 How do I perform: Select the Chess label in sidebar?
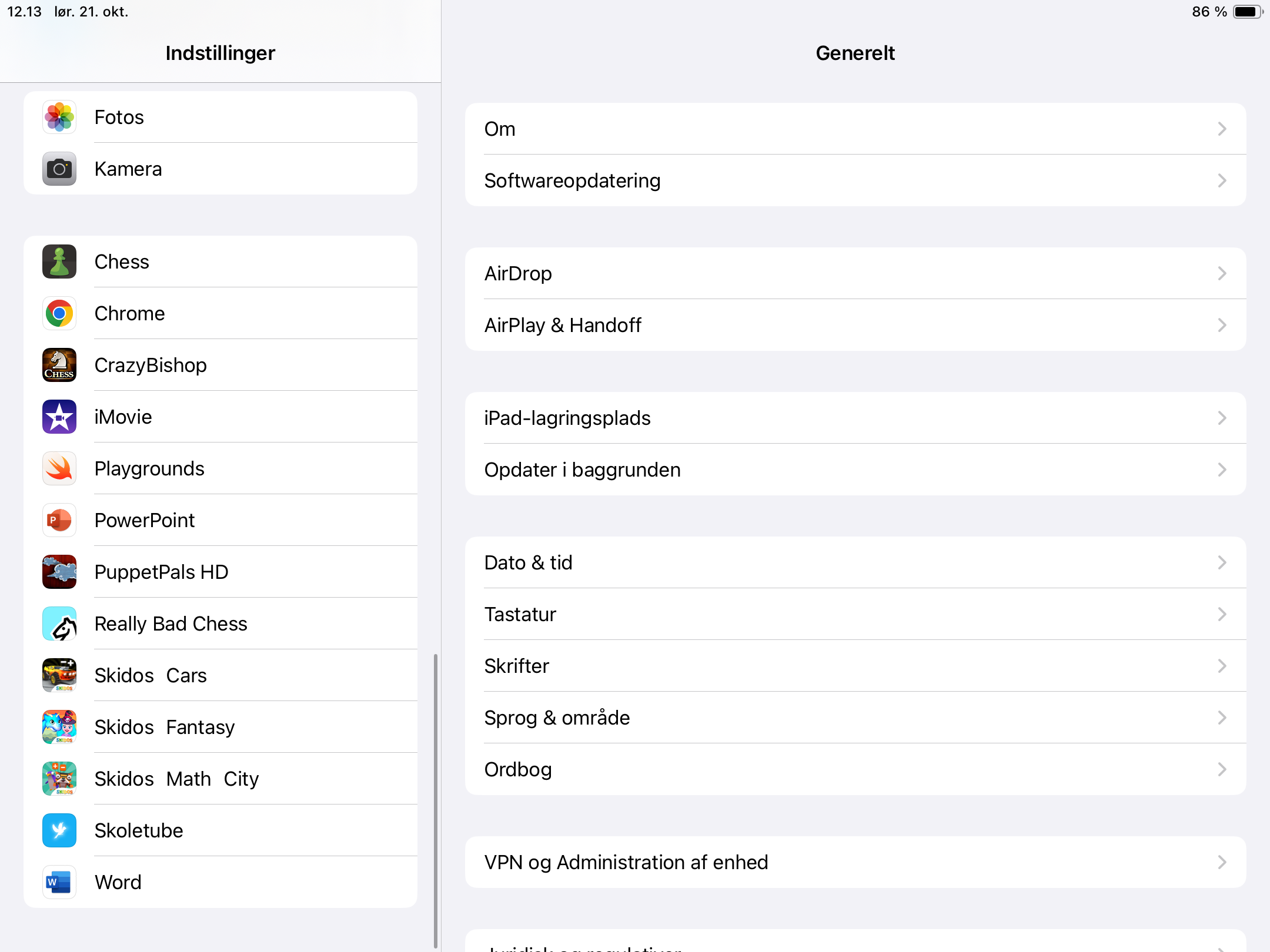pyautogui.click(x=122, y=262)
